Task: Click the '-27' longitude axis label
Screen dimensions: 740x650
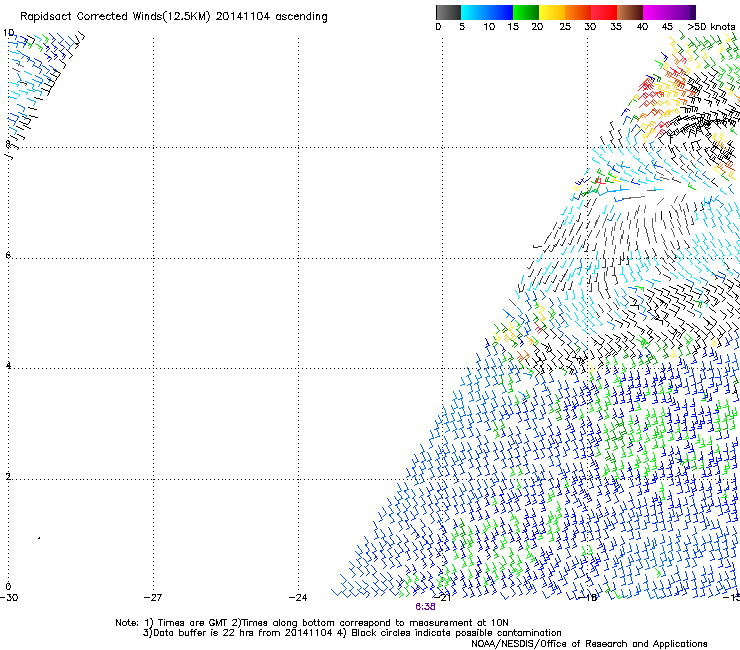Action: tap(153, 598)
